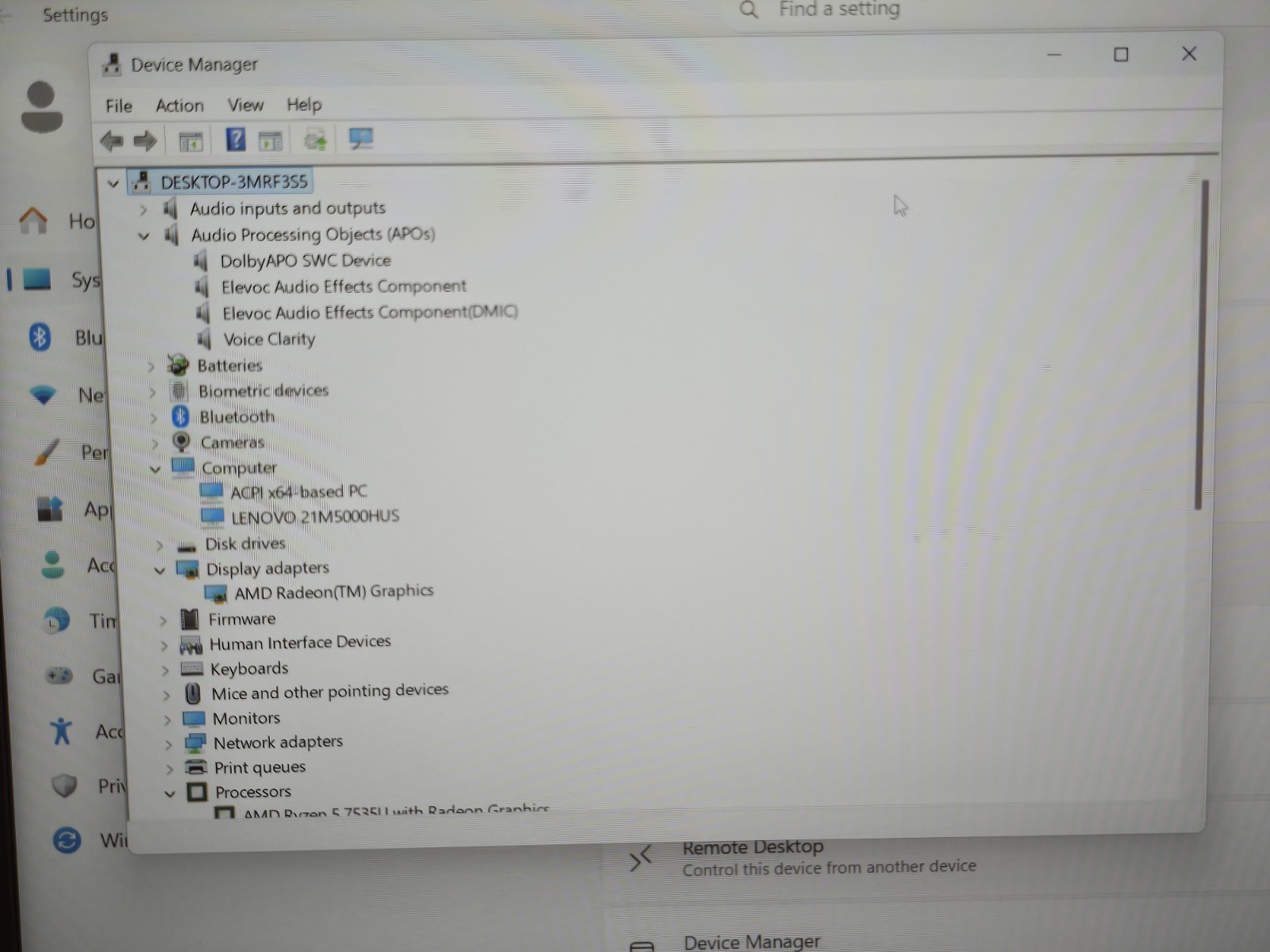
Task: Open the blue Help question-mark toolbar icon
Action: point(235,140)
